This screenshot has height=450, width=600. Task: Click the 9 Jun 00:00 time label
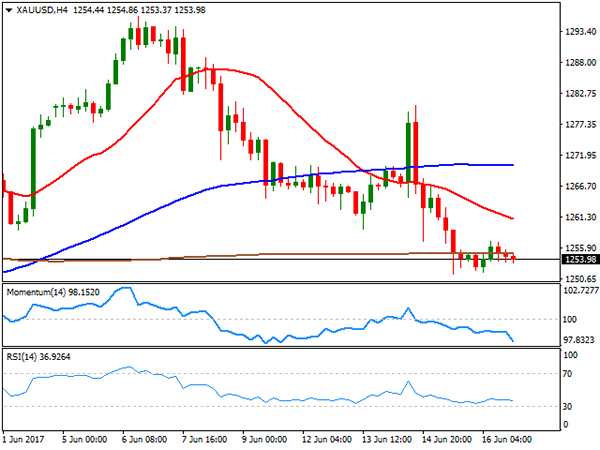264,439
